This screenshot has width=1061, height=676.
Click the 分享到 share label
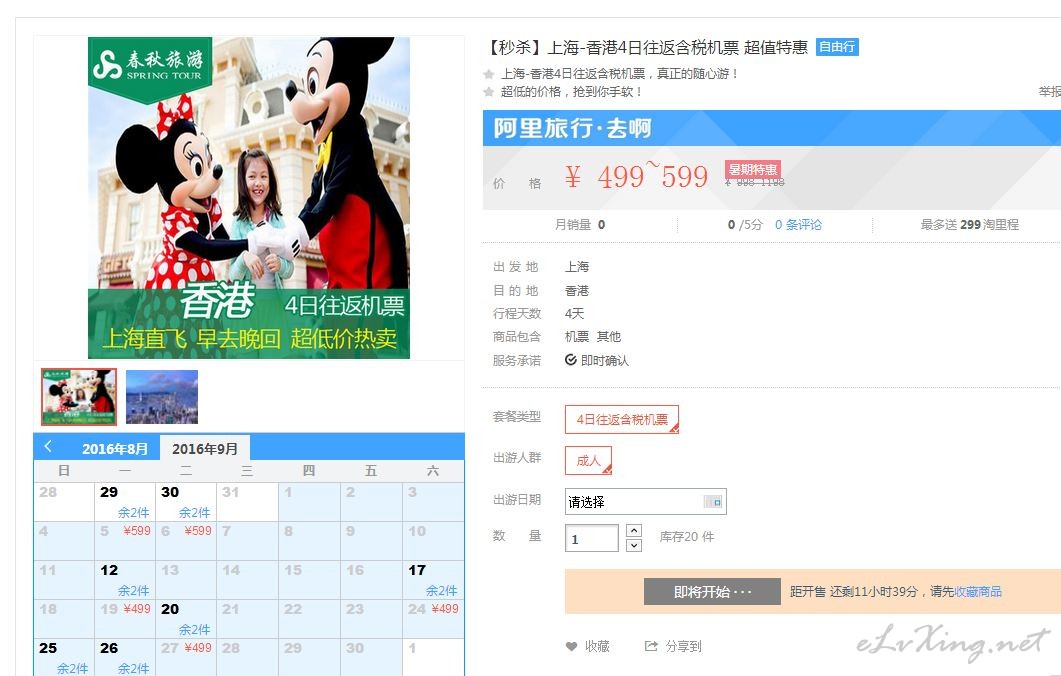pyautogui.click(x=683, y=646)
